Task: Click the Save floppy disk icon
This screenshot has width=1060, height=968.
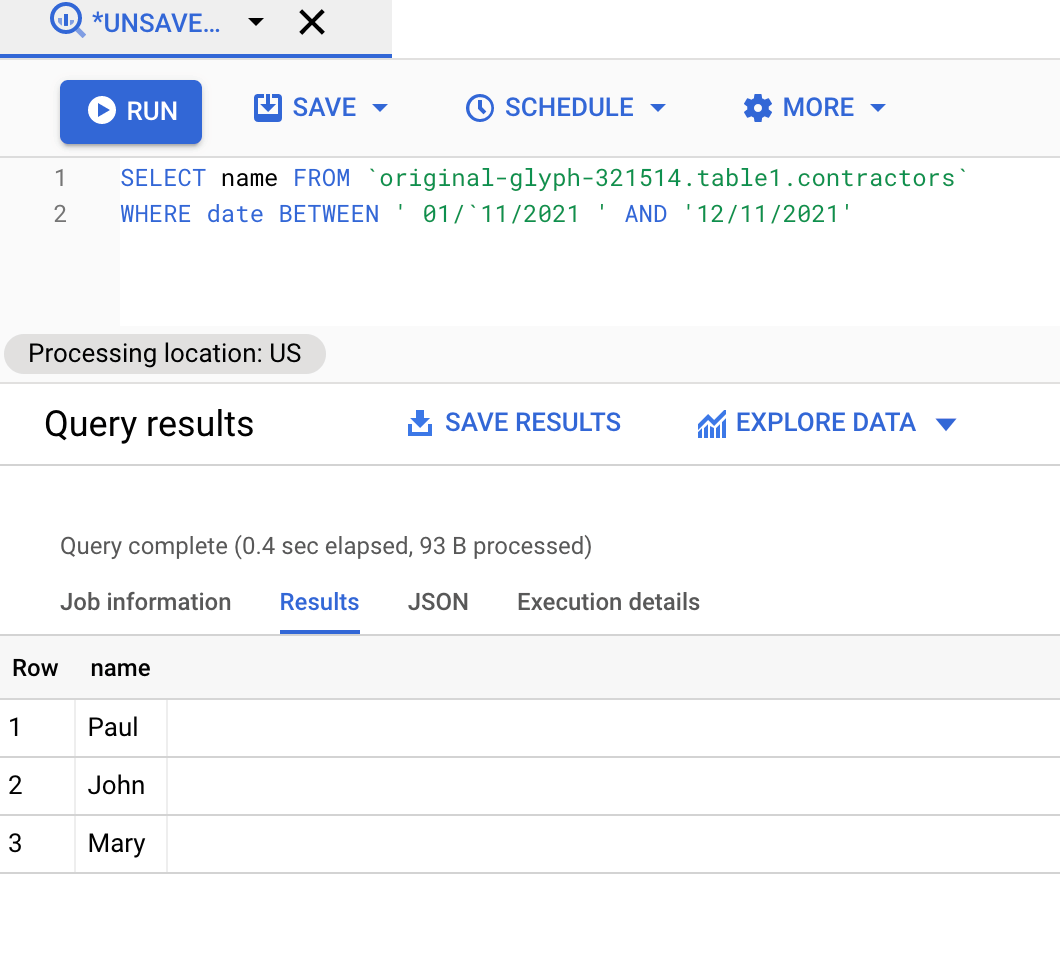Action: [267, 106]
